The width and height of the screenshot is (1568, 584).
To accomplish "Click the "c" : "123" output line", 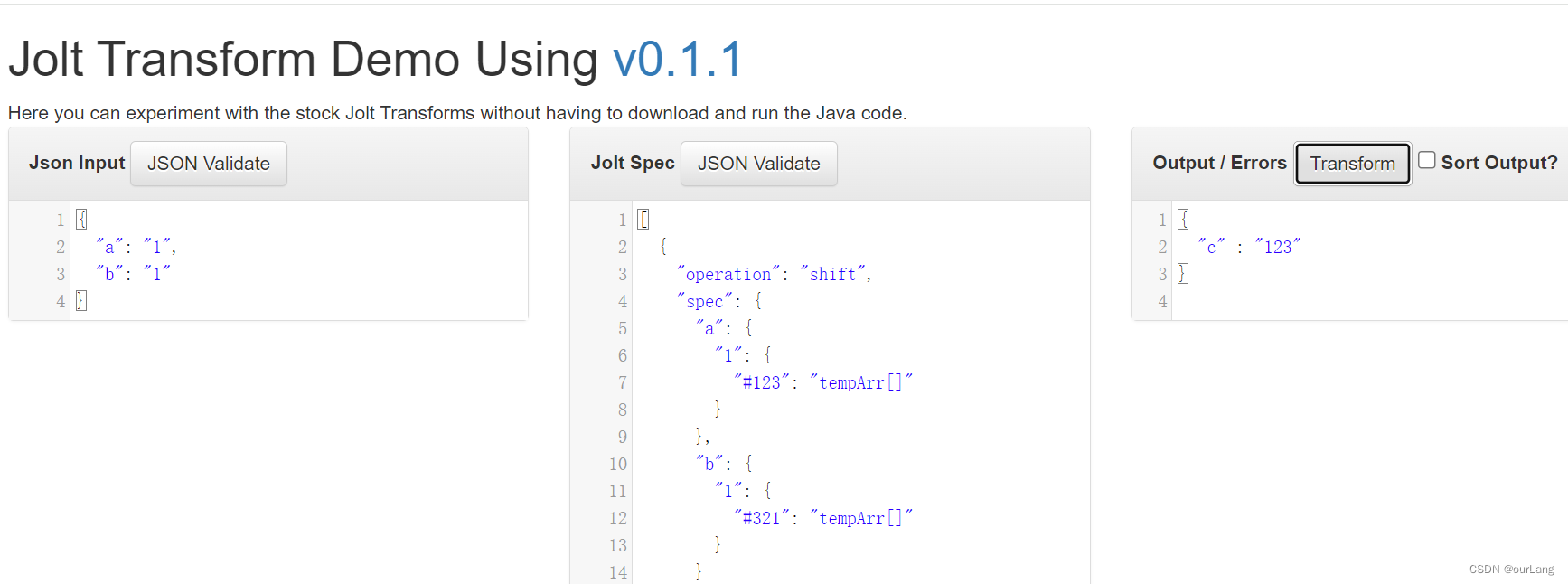I will (x=1249, y=247).
